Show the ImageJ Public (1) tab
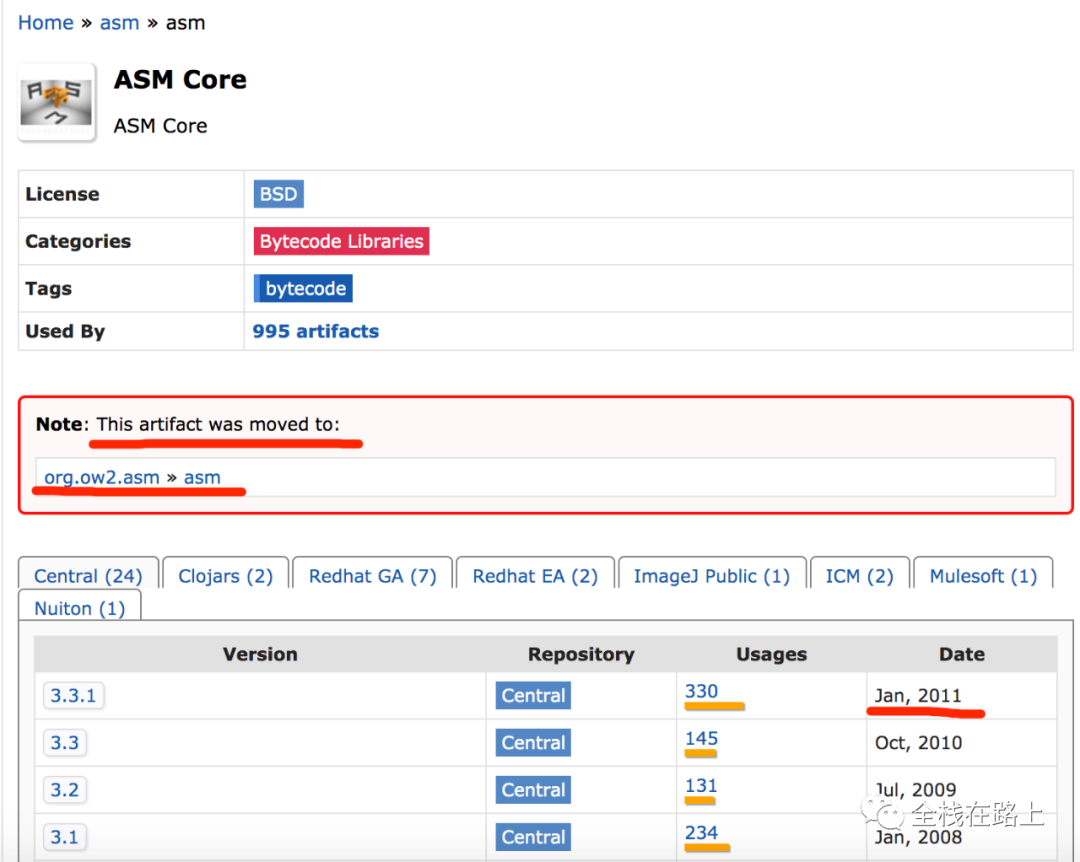The width and height of the screenshot is (1080, 862). pos(712,575)
